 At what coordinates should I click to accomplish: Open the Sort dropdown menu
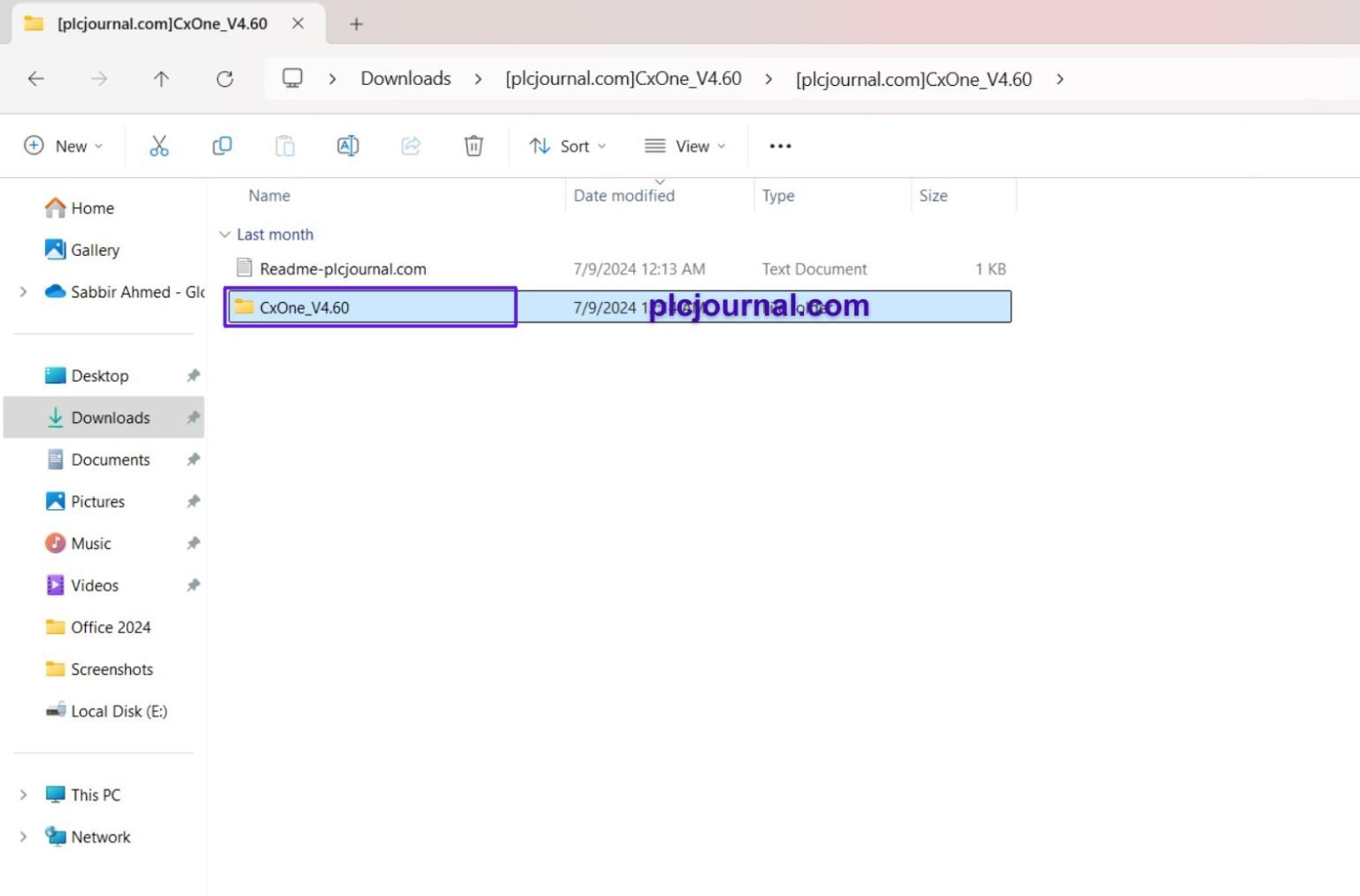click(567, 145)
